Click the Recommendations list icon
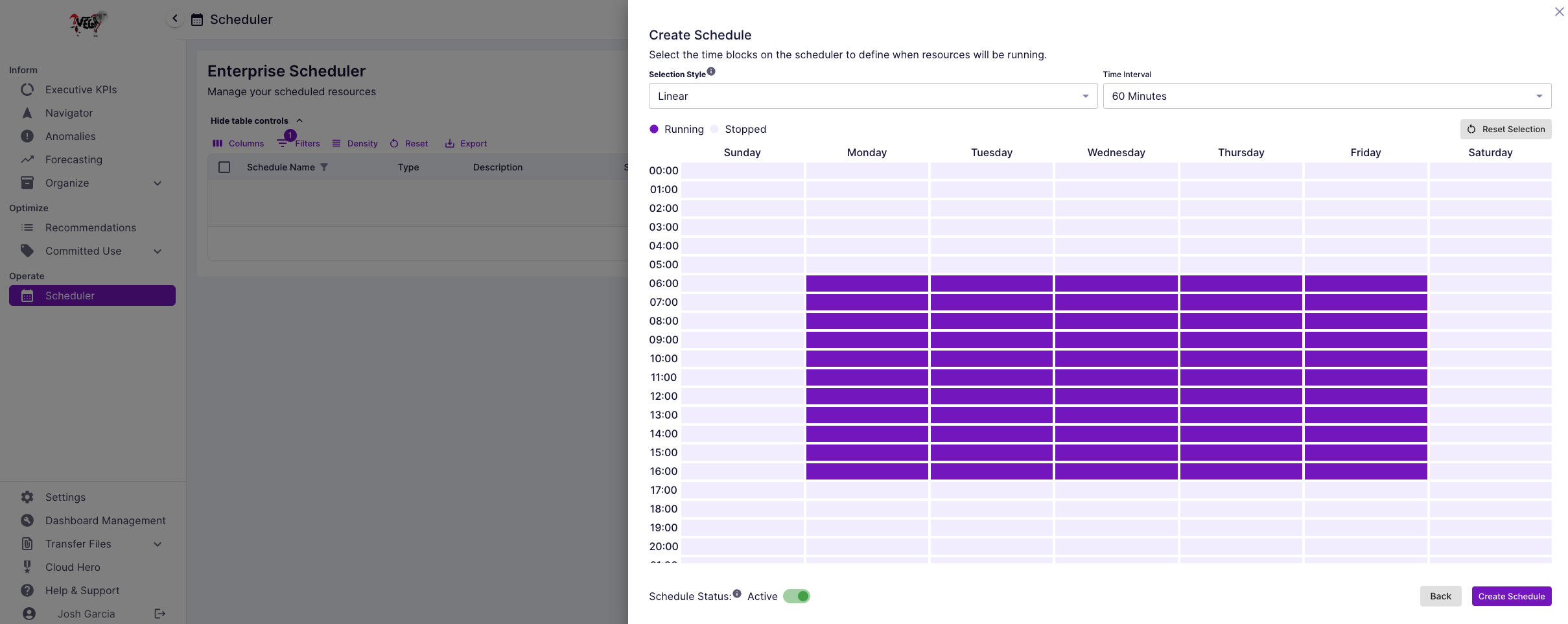 tap(27, 227)
